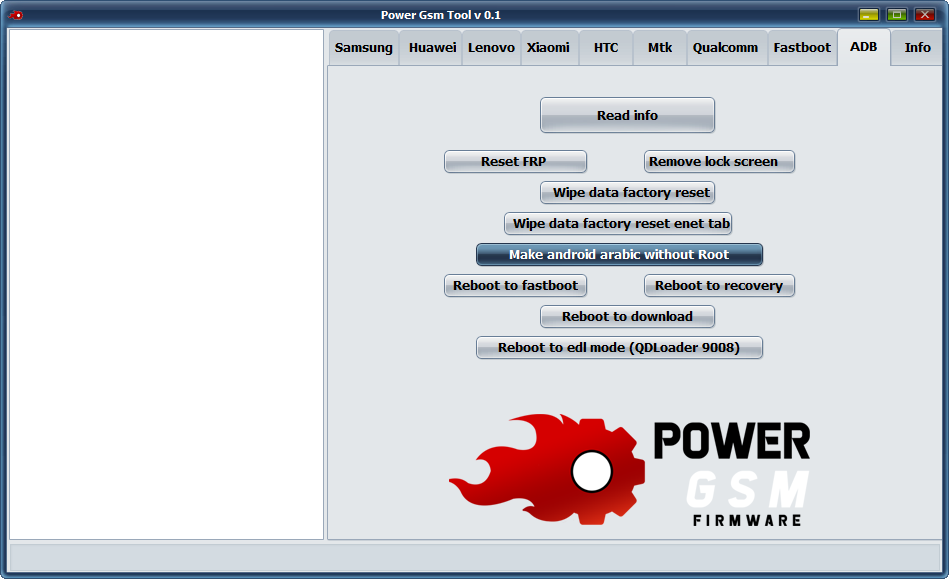Image resolution: width=949 pixels, height=579 pixels.
Task: Click Reboot to fastboot
Action: 515,285
